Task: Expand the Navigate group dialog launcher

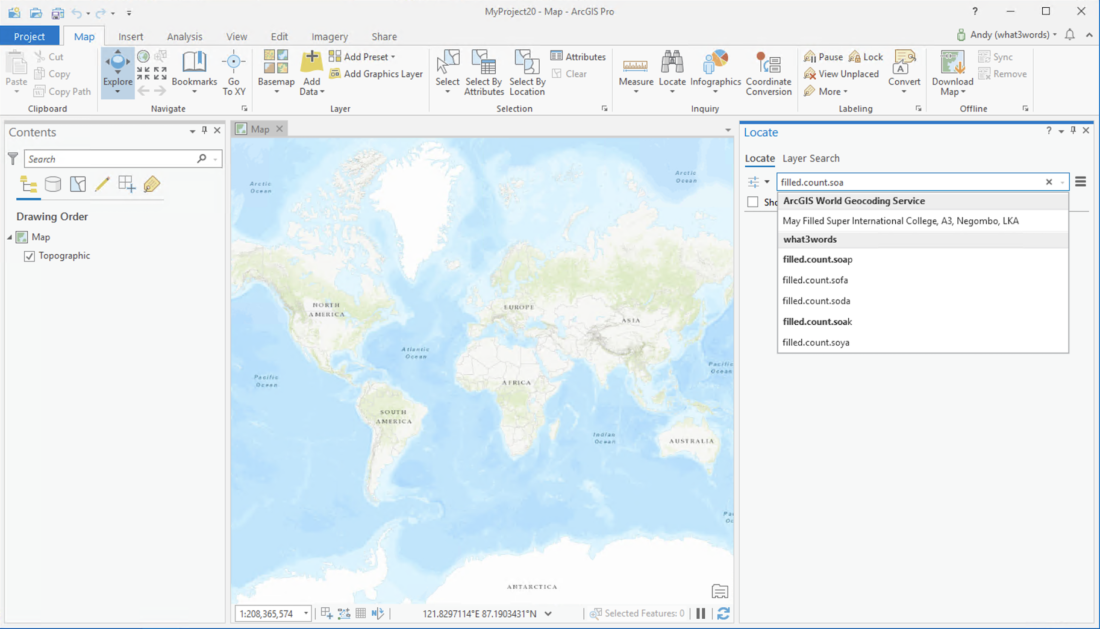Action: click(x=244, y=109)
